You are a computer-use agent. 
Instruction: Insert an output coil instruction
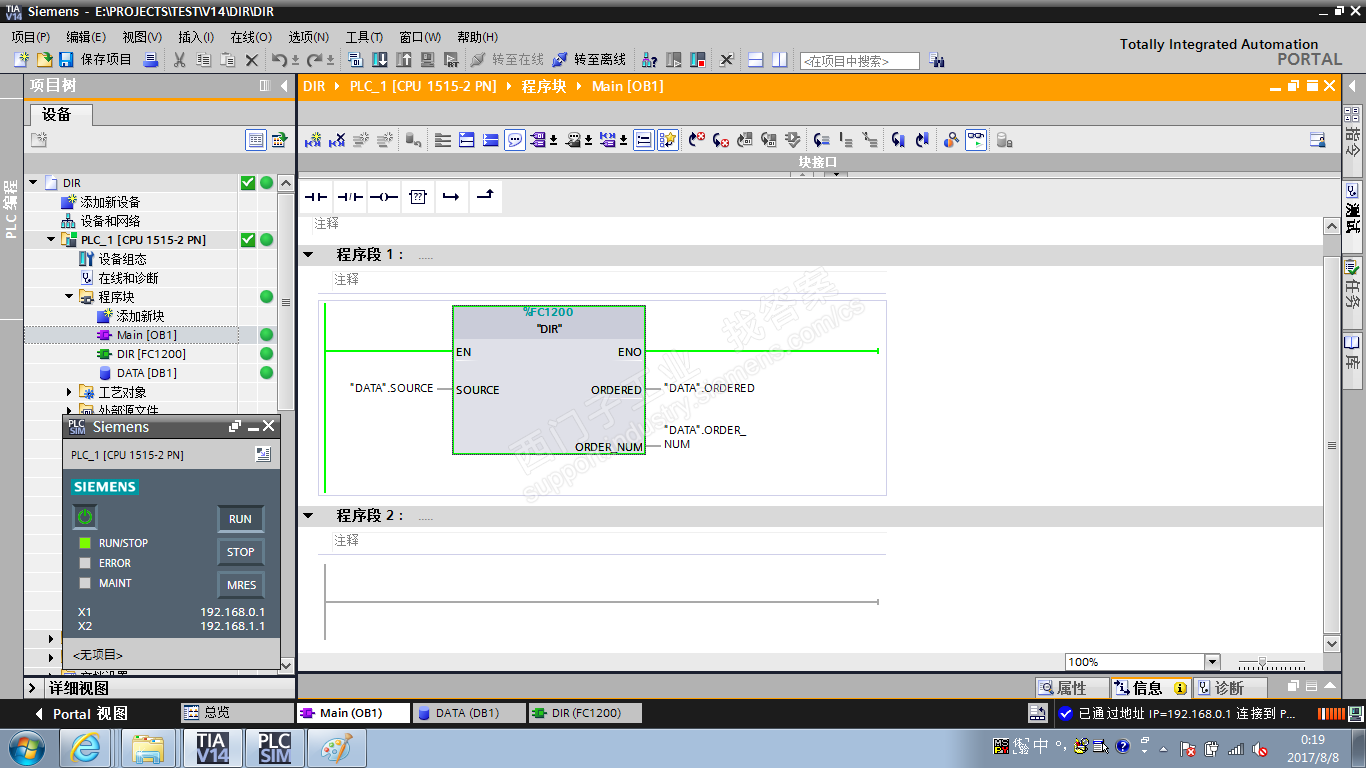[384, 197]
